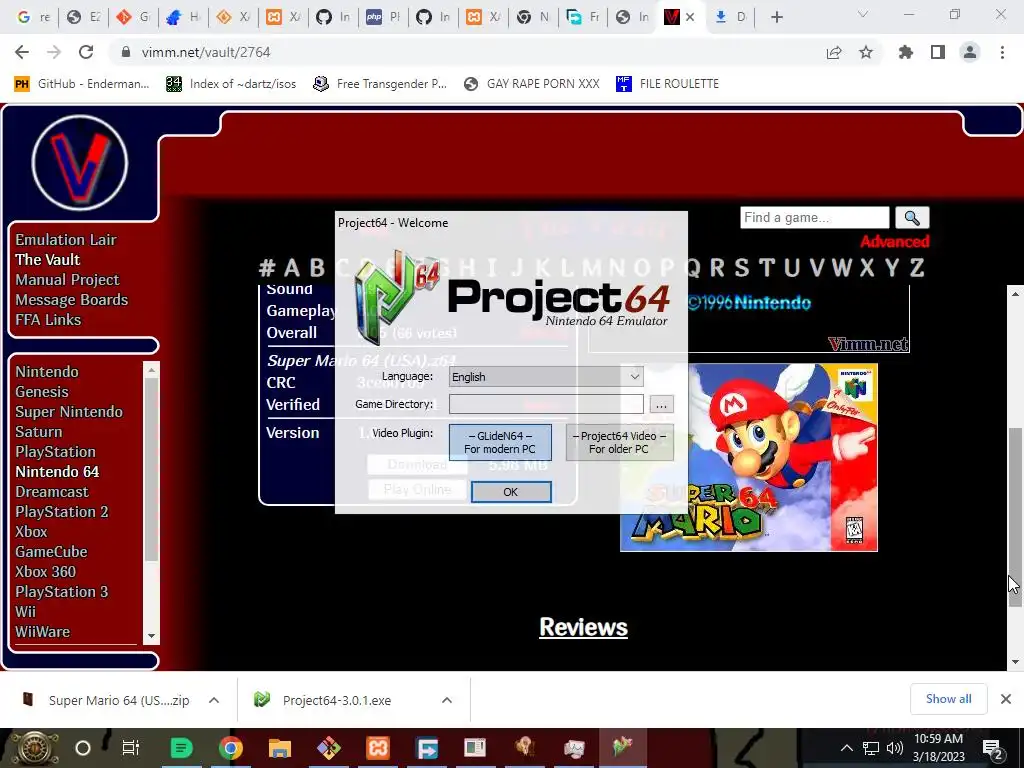Open Chrome from the taskbar
1024x768 pixels.
[x=231, y=748]
